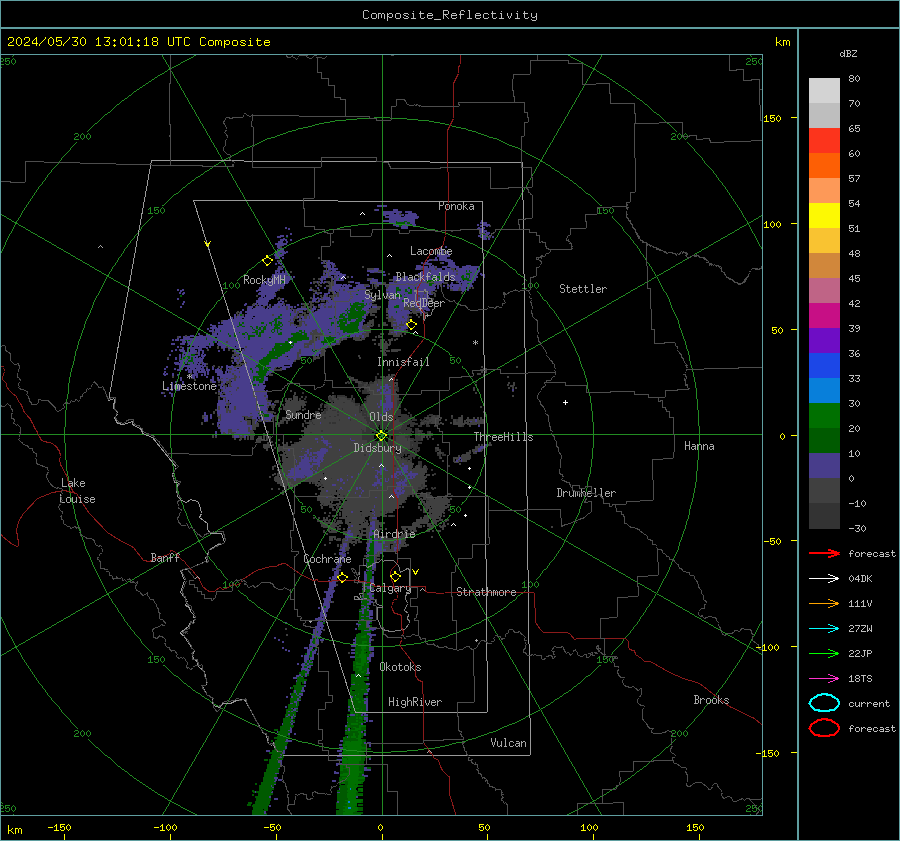
Task: Click yellow diamond marker below Cochrane
Action: tap(342, 577)
